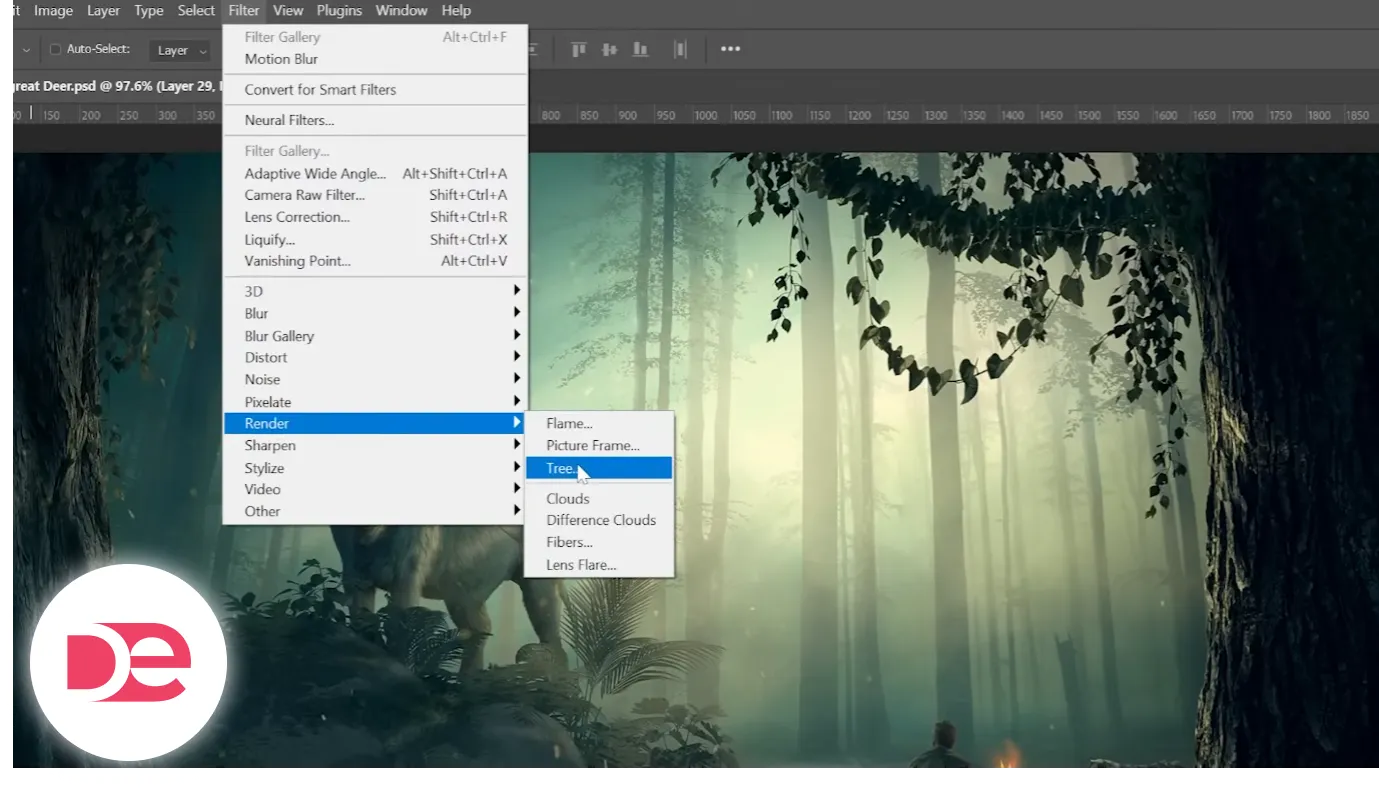Open the Window menu
The height and width of the screenshot is (791, 1379).
402,11
